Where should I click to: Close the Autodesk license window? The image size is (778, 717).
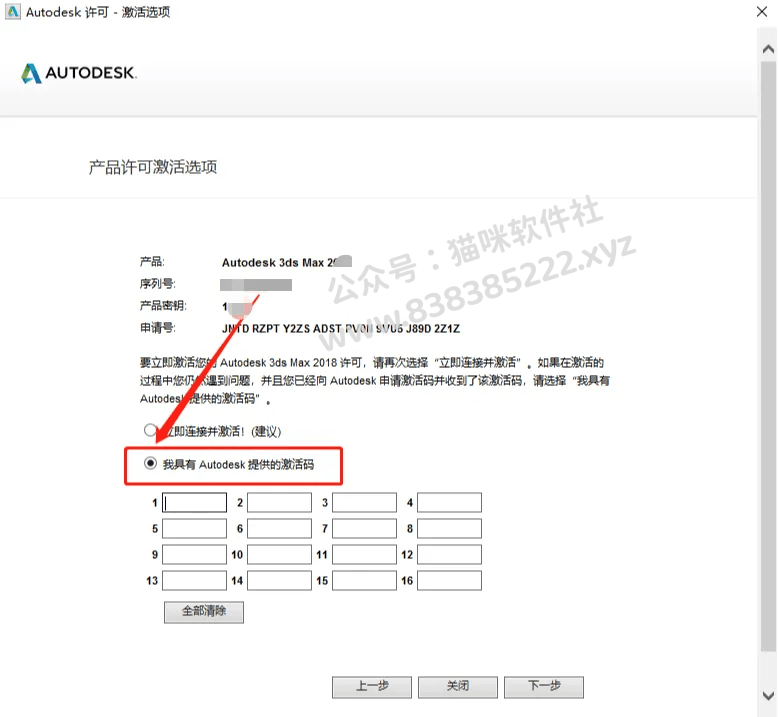click(762, 11)
